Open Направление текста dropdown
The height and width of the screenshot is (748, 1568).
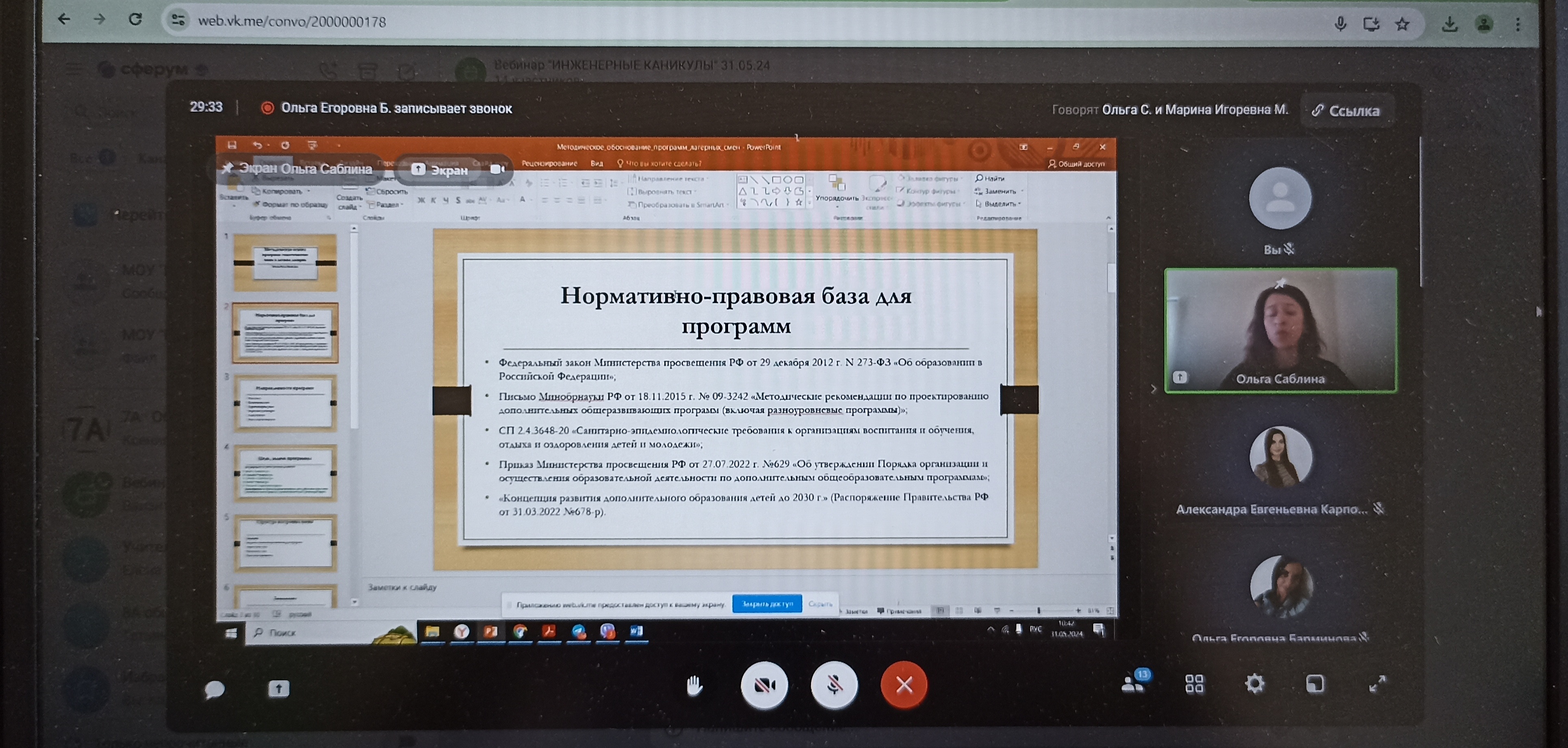coord(668,178)
